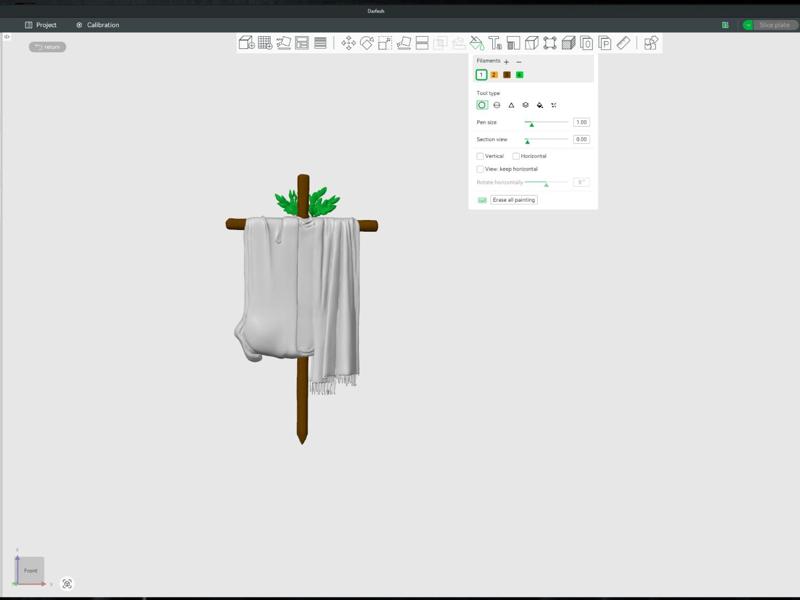800x600 pixels.
Task: Select the sphere brush tool type
Action: [x=497, y=105]
